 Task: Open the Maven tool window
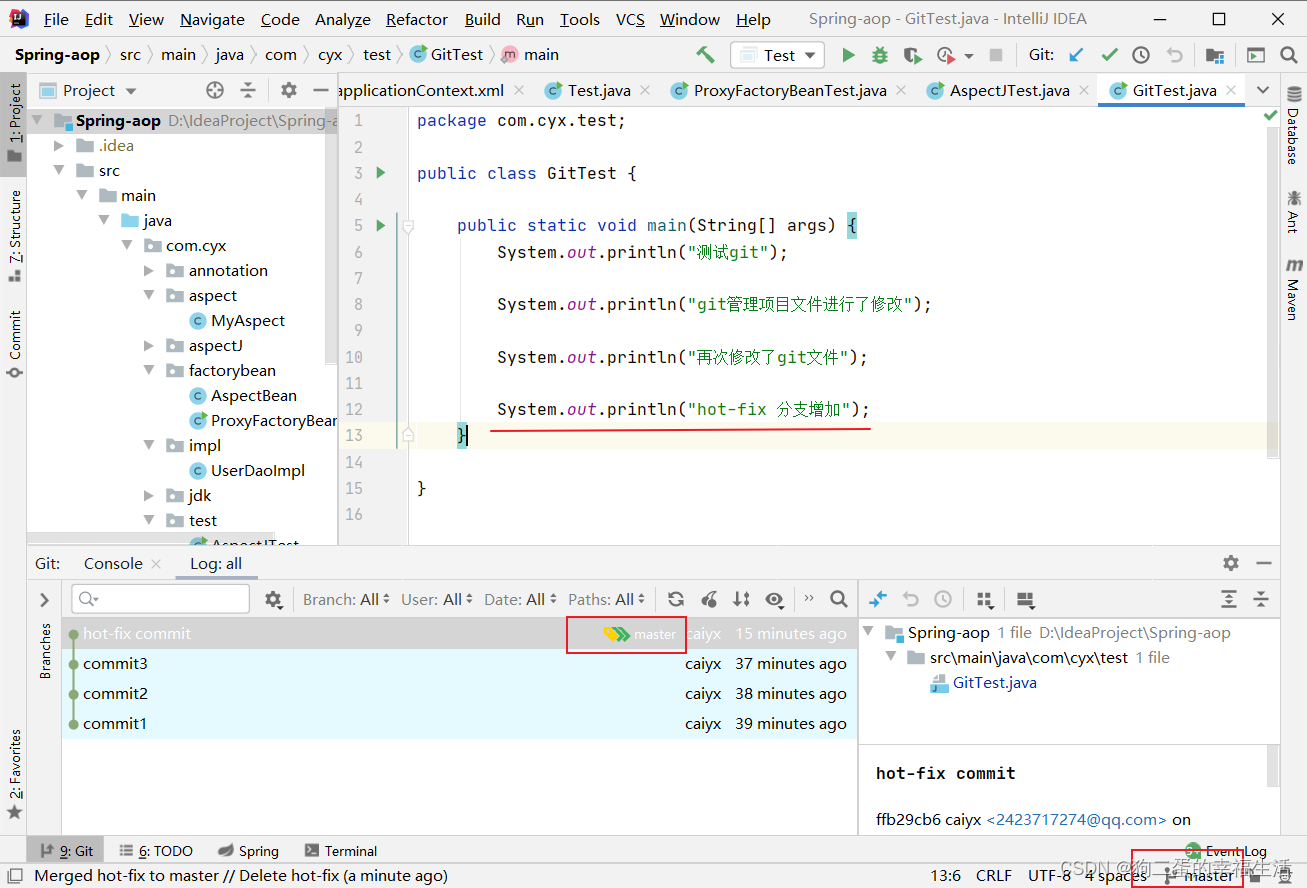tap(1293, 289)
